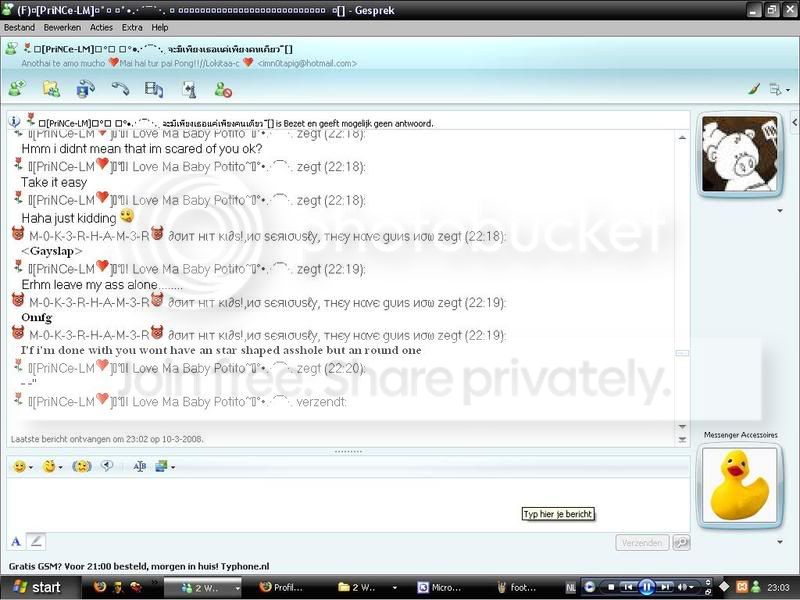Image resolution: width=800 pixels, height=600 pixels.
Task: Click the Typhone.nl Gratis GSM ad link
Action: [139, 566]
